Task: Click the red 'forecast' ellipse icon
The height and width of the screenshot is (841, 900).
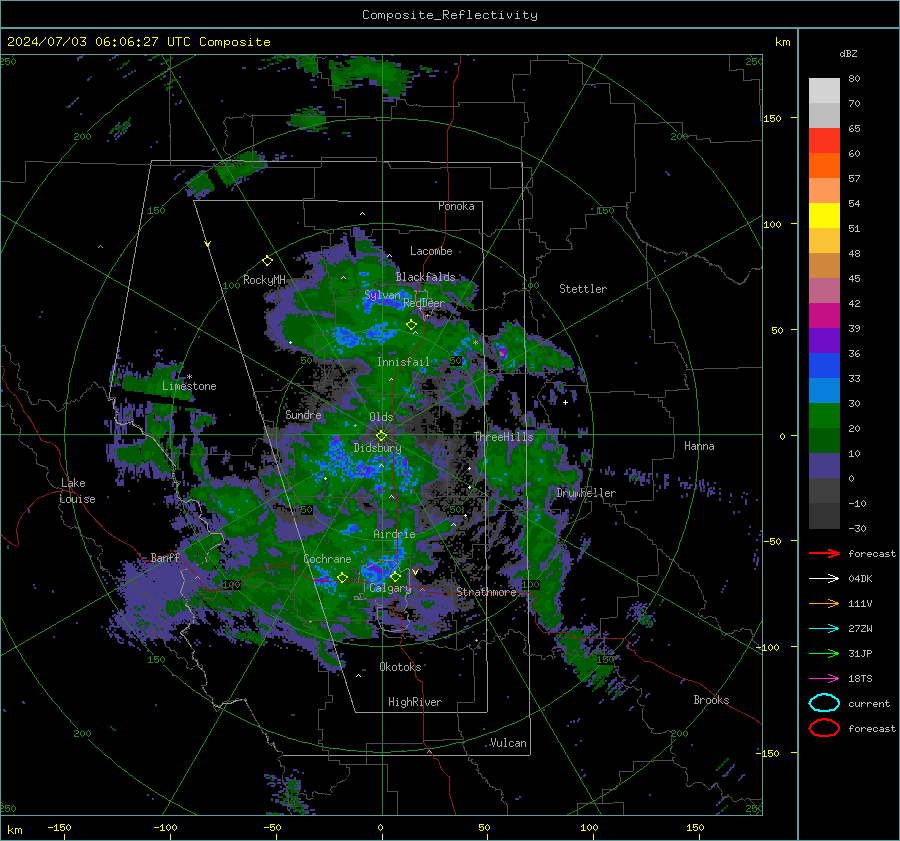Action: 824,728
